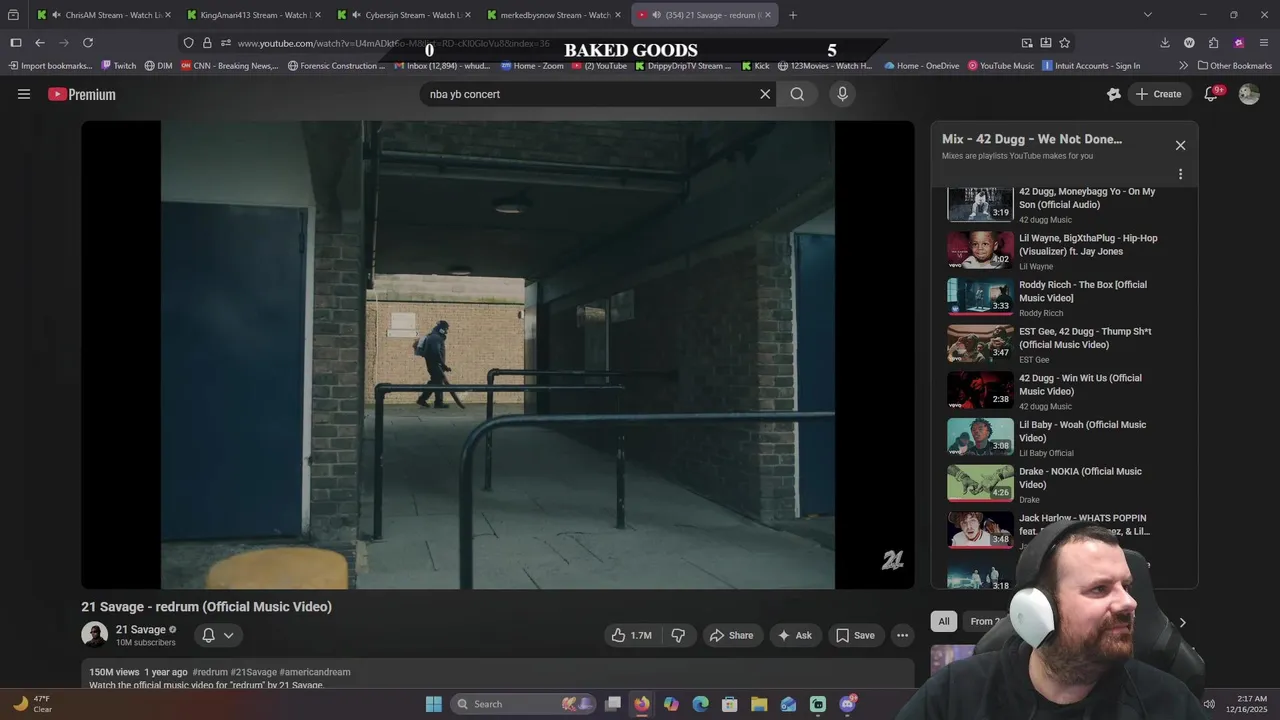Like the redrum video

tap(631, 635)
